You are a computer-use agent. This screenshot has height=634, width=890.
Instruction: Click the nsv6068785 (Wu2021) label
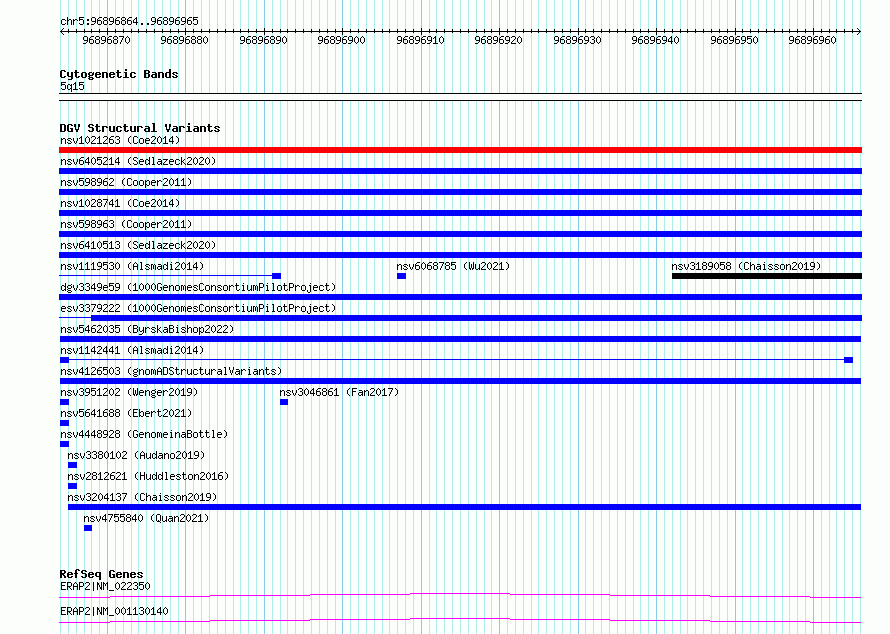point(453,266)
